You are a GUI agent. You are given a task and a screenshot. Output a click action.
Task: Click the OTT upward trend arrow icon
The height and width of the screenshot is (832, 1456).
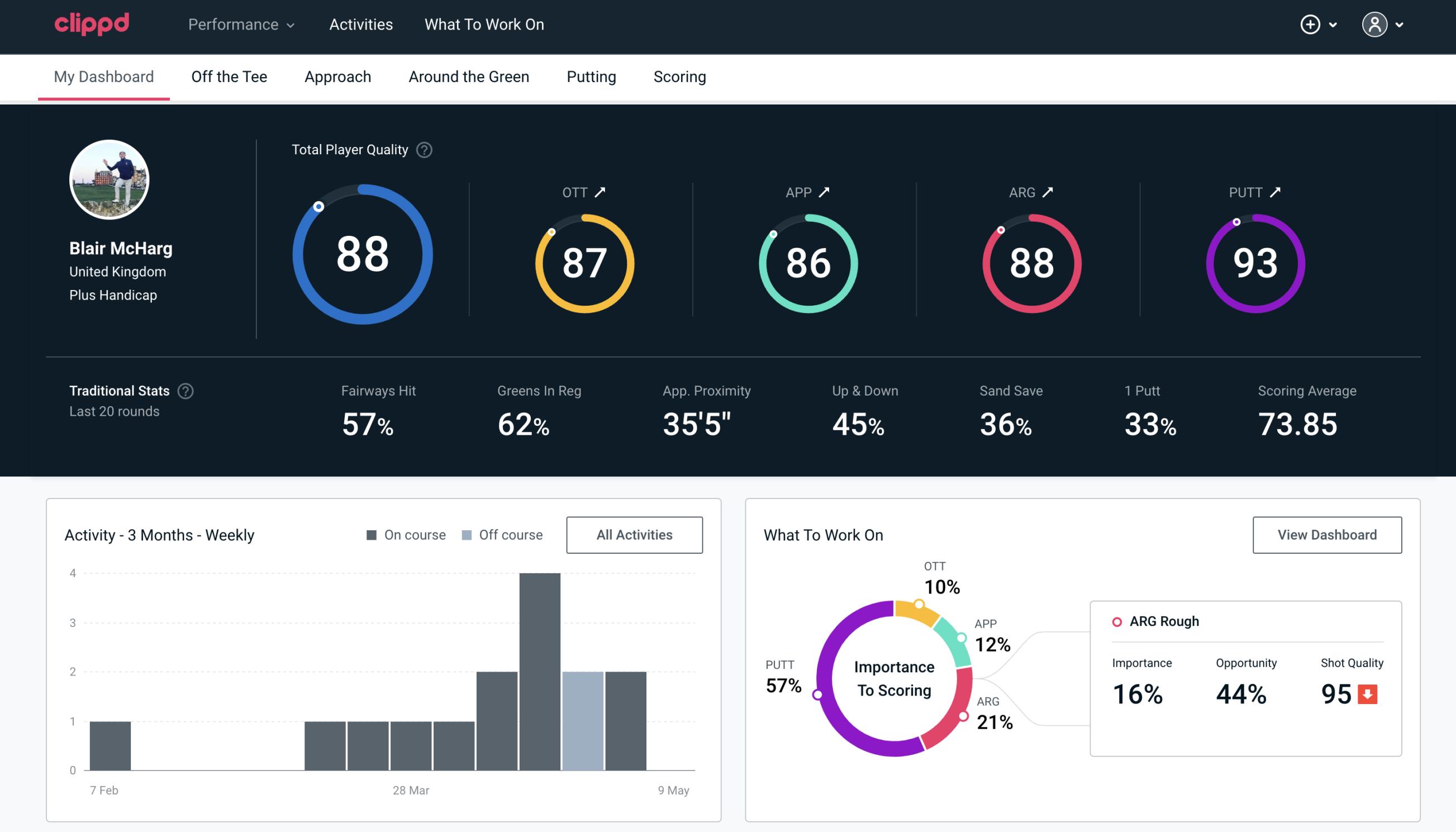click(600, 191)
